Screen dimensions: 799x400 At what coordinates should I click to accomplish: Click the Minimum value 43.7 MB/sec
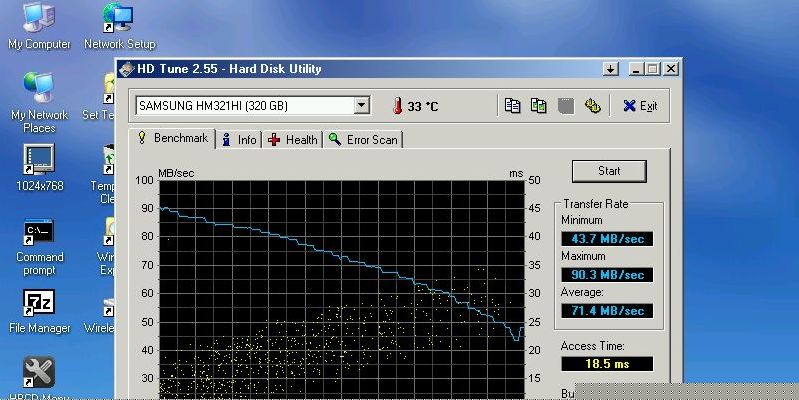[607, 238]
